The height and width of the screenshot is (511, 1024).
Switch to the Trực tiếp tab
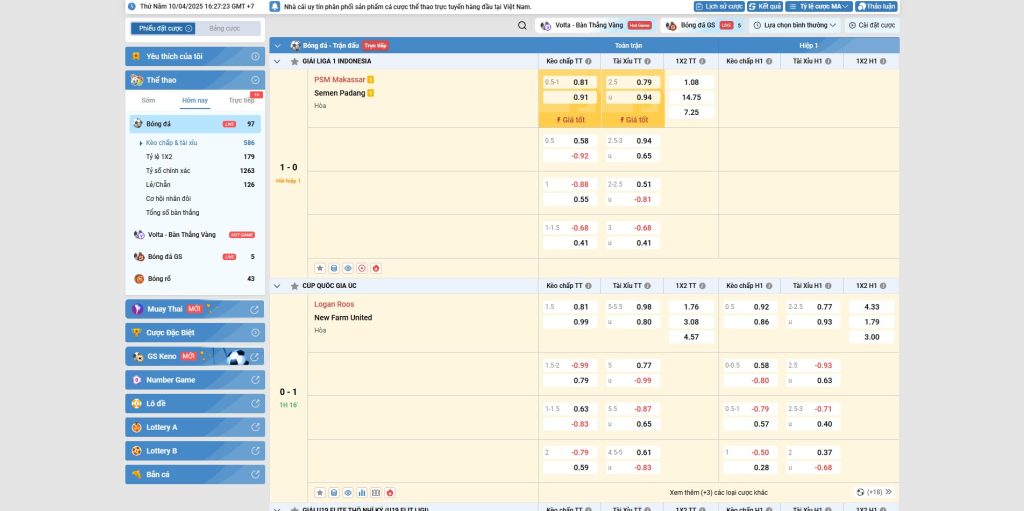click(241, 100)
